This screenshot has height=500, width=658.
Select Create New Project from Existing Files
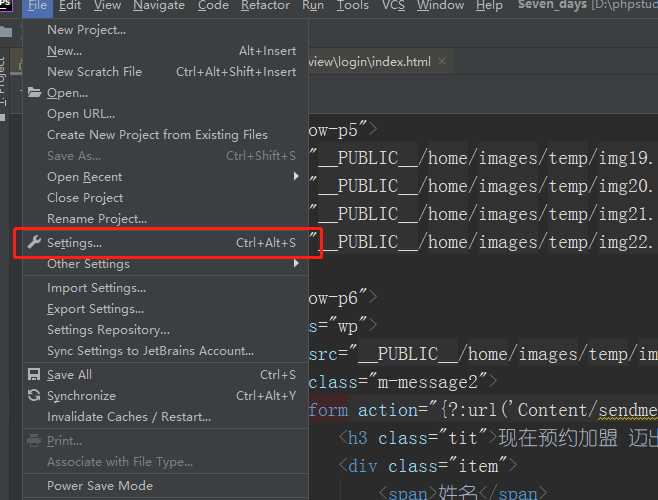[166, 135]
